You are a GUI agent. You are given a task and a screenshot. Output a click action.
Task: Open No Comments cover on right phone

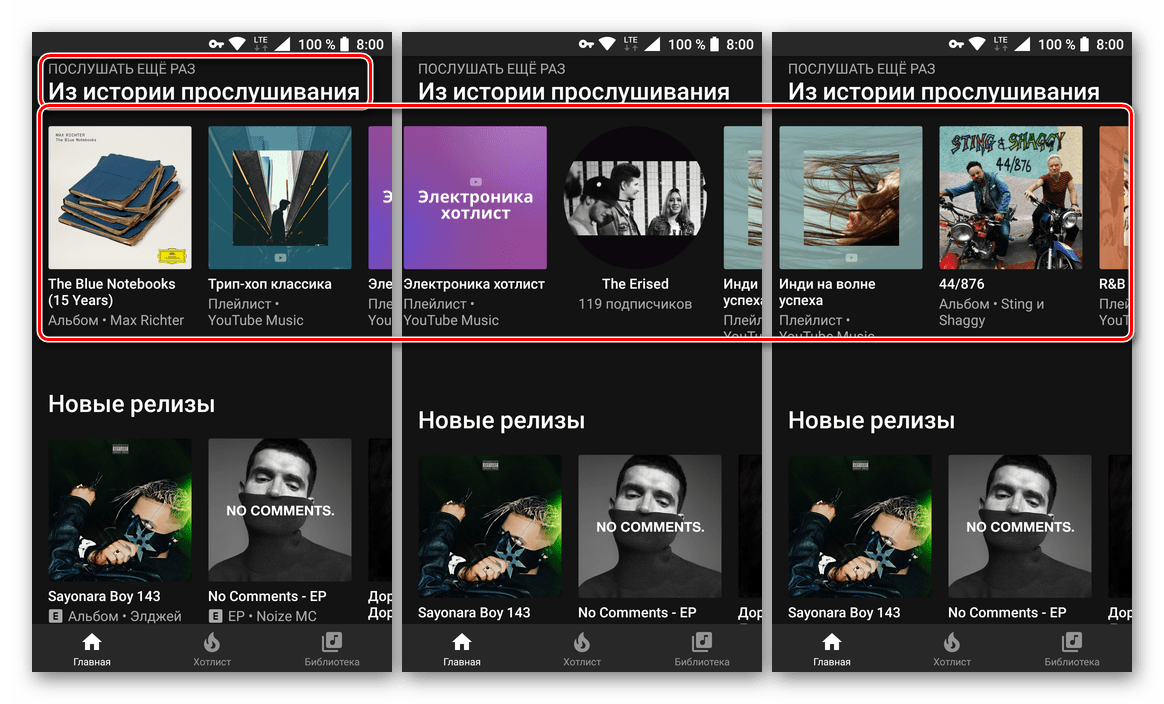point(1020,526)
